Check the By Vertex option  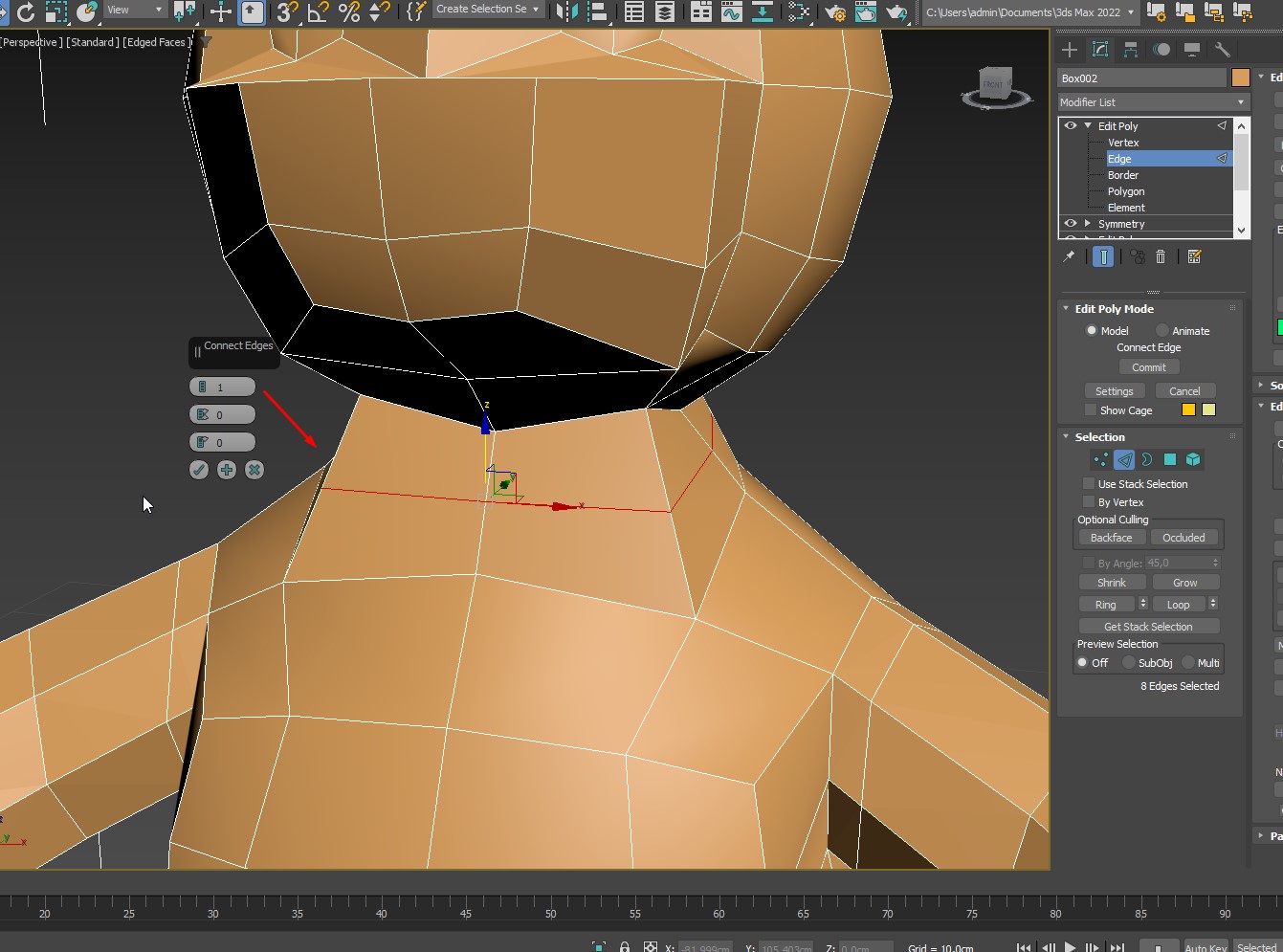click(x=1089, y=502)
